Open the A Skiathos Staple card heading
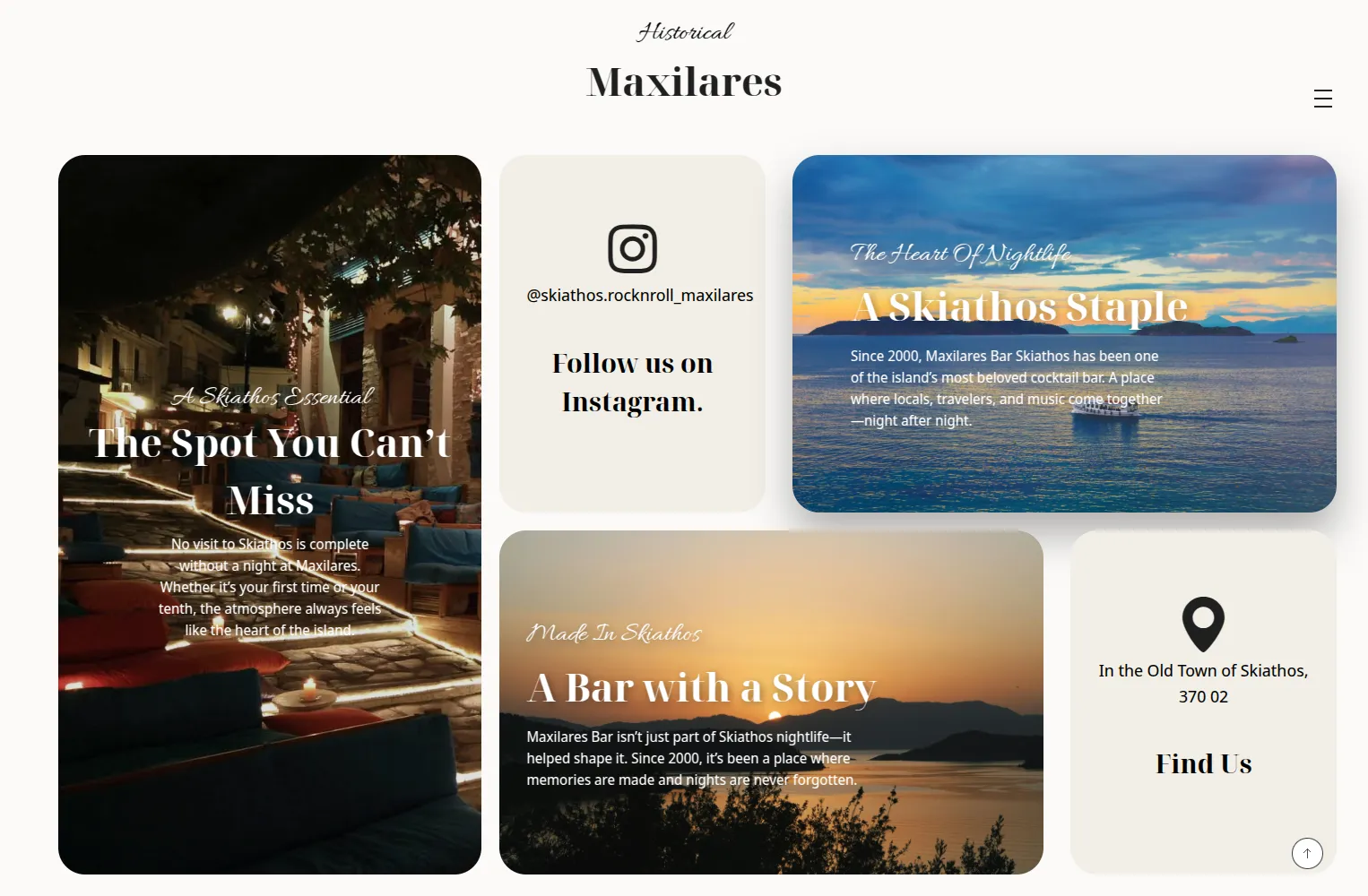This screenshot has height=896, width=1368. click(x=1020, y=306)
